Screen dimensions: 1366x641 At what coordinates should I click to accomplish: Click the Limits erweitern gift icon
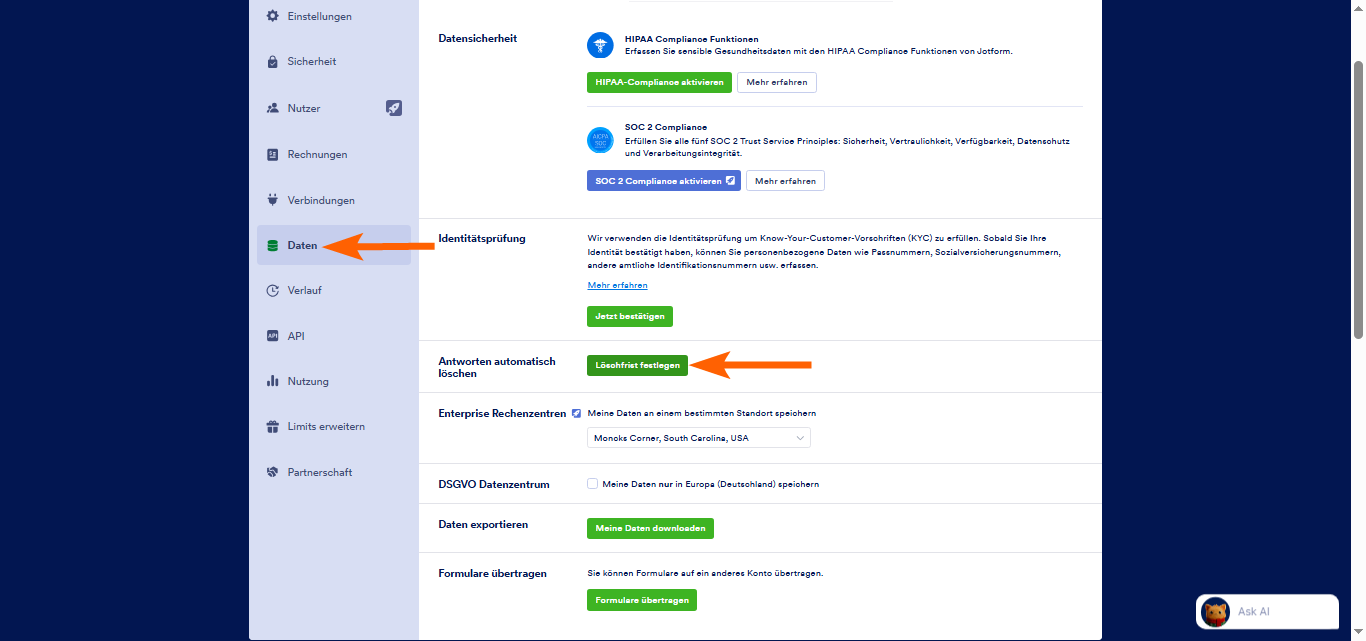coord(272,427)
